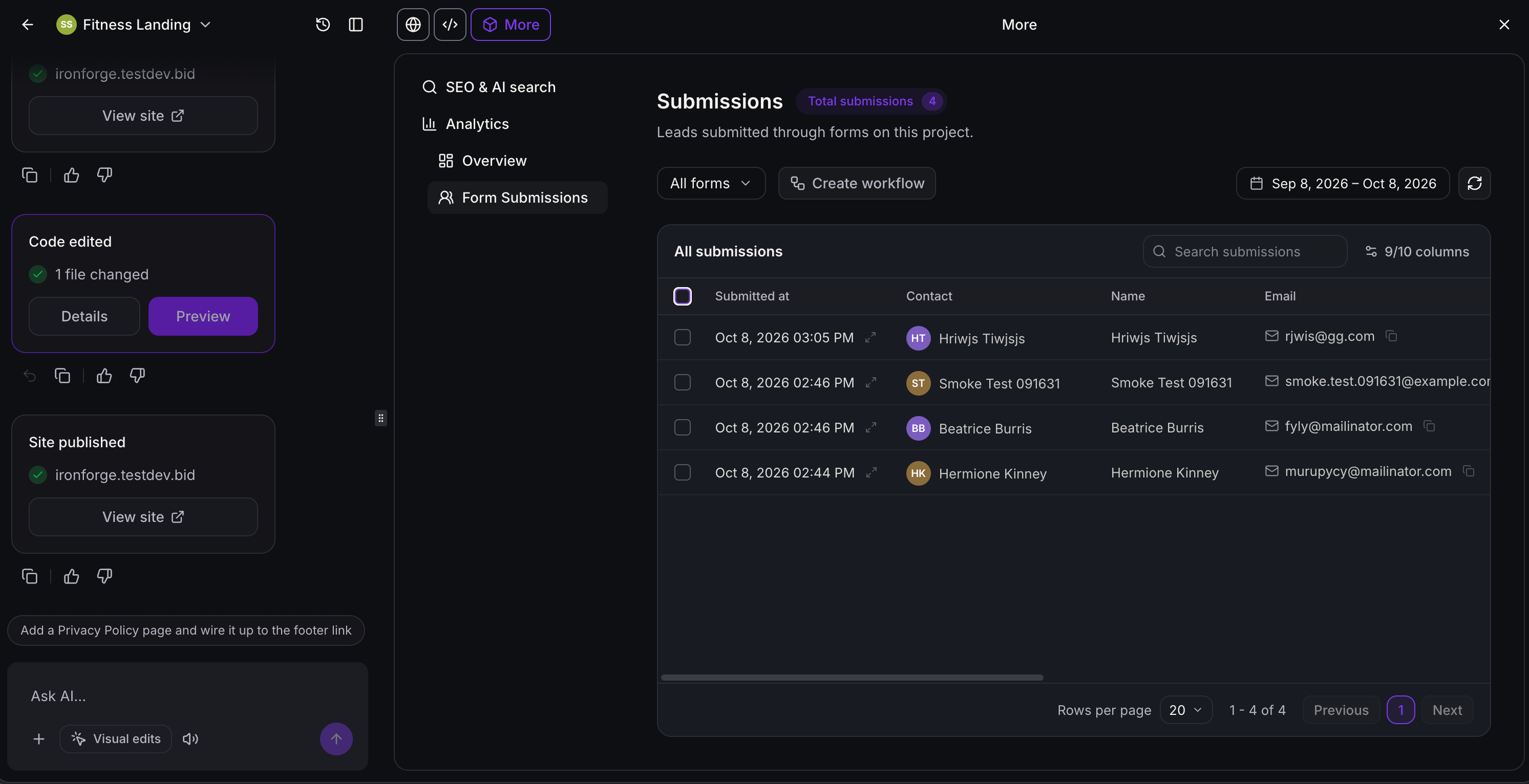Change rows per page from 20

point(1185,710)
